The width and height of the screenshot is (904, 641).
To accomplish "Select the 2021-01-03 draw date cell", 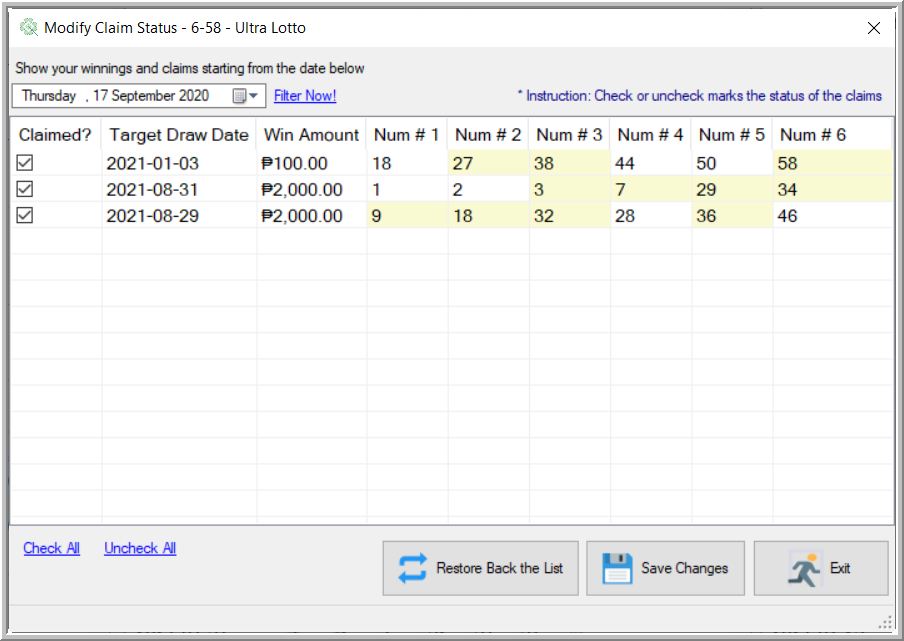I will [x=179, y=163].
